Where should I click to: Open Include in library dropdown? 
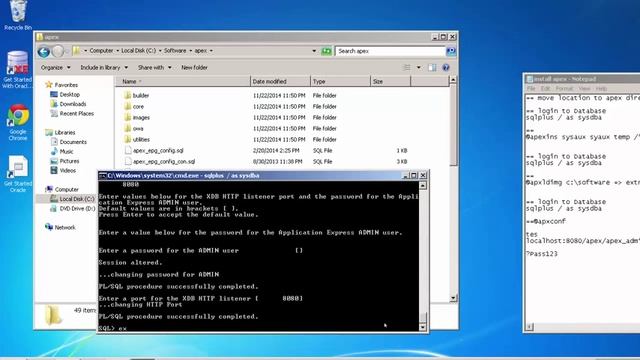click(x=104, y=67)
